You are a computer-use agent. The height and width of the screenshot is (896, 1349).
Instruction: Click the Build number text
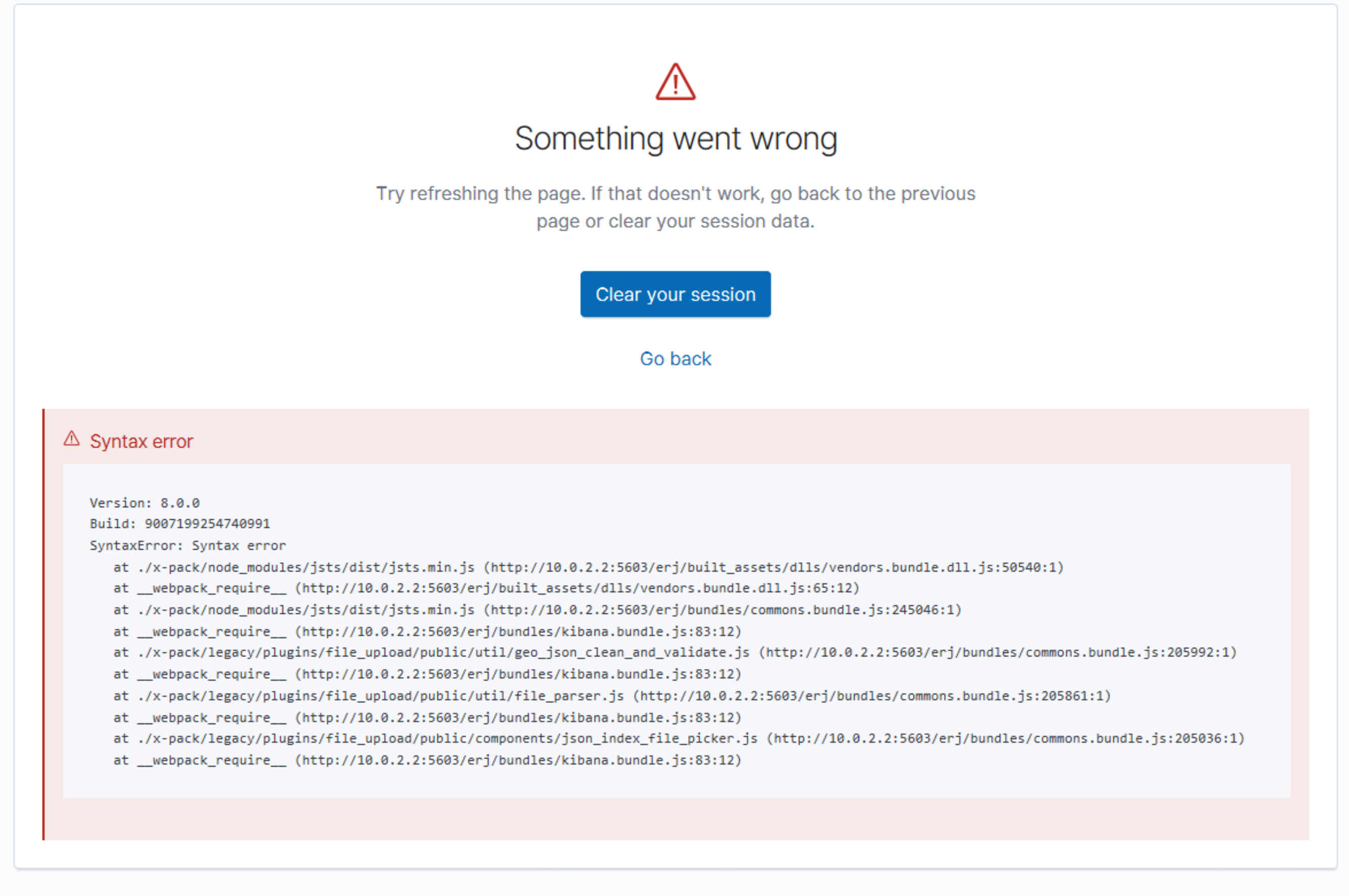pos(179,523)
